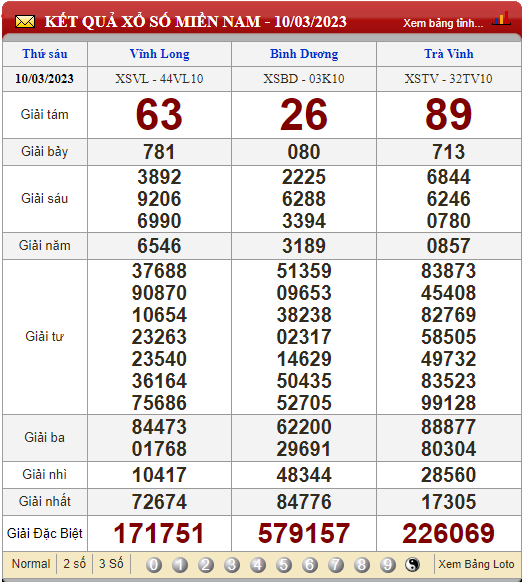Select special prize number 579157
Viewport: 522px width, 582px height.
[304, 534]
